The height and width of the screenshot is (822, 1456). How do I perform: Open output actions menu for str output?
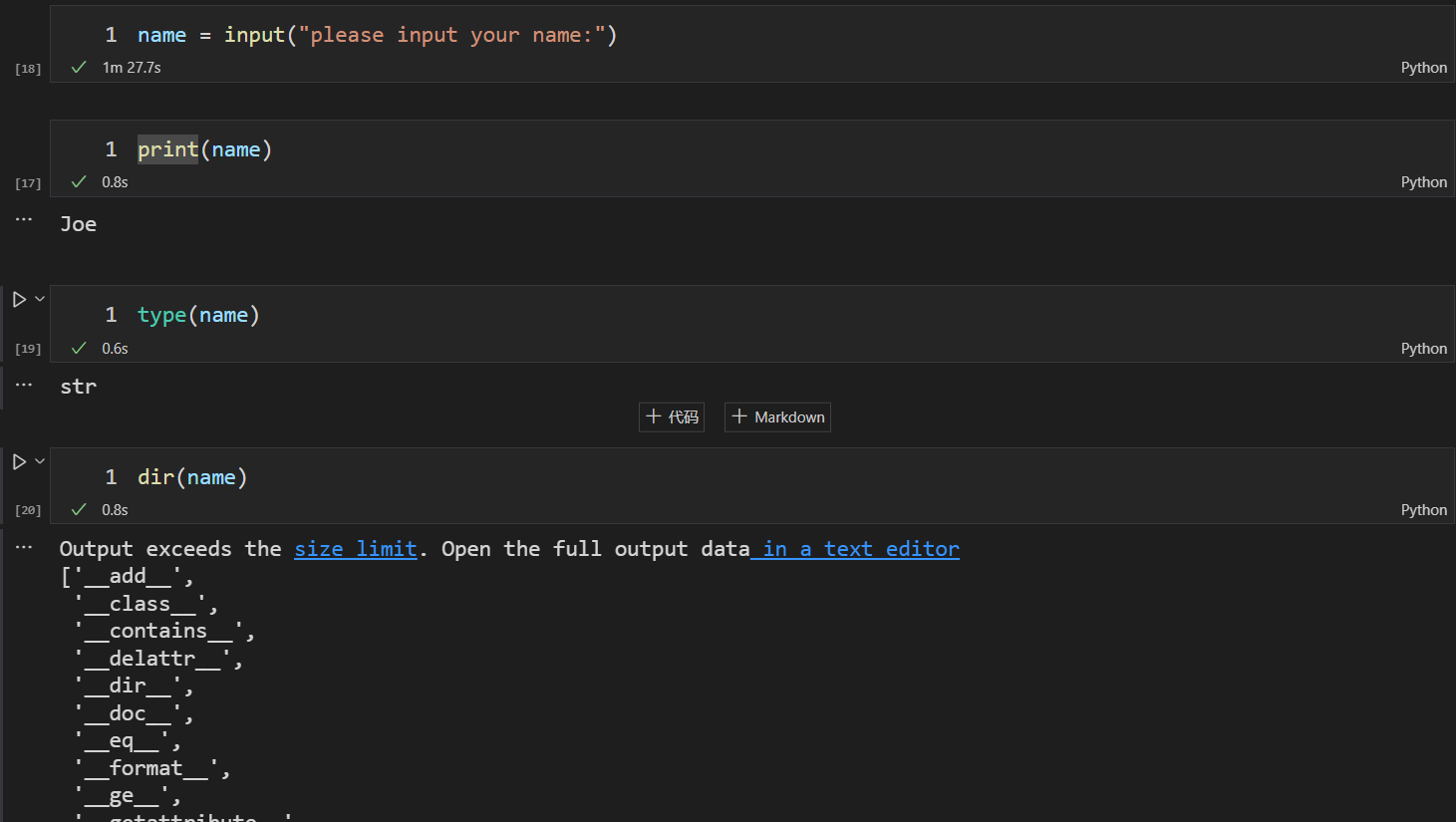[x=24, y=385]
